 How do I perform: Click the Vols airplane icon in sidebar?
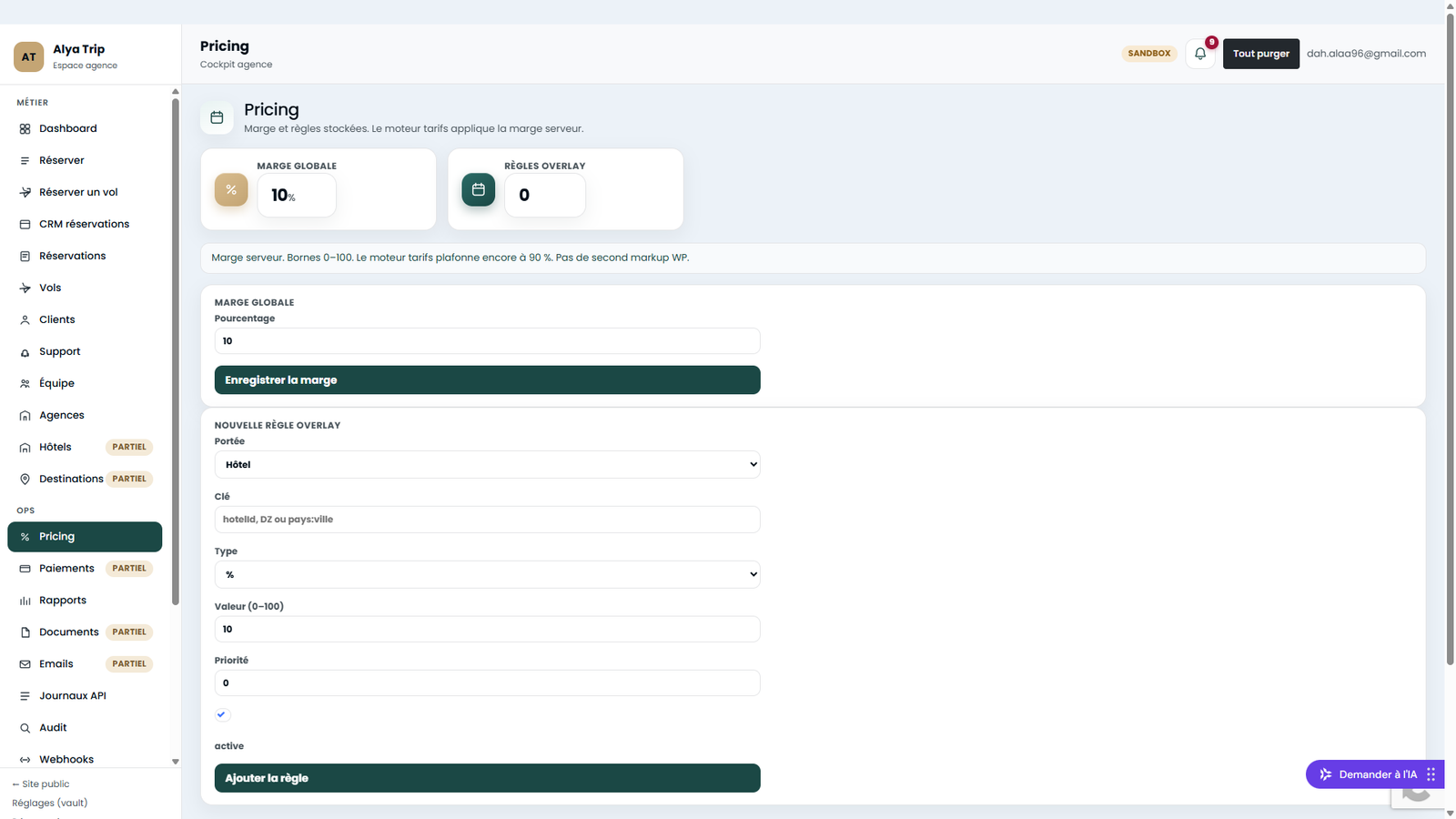tap(25, 288)
